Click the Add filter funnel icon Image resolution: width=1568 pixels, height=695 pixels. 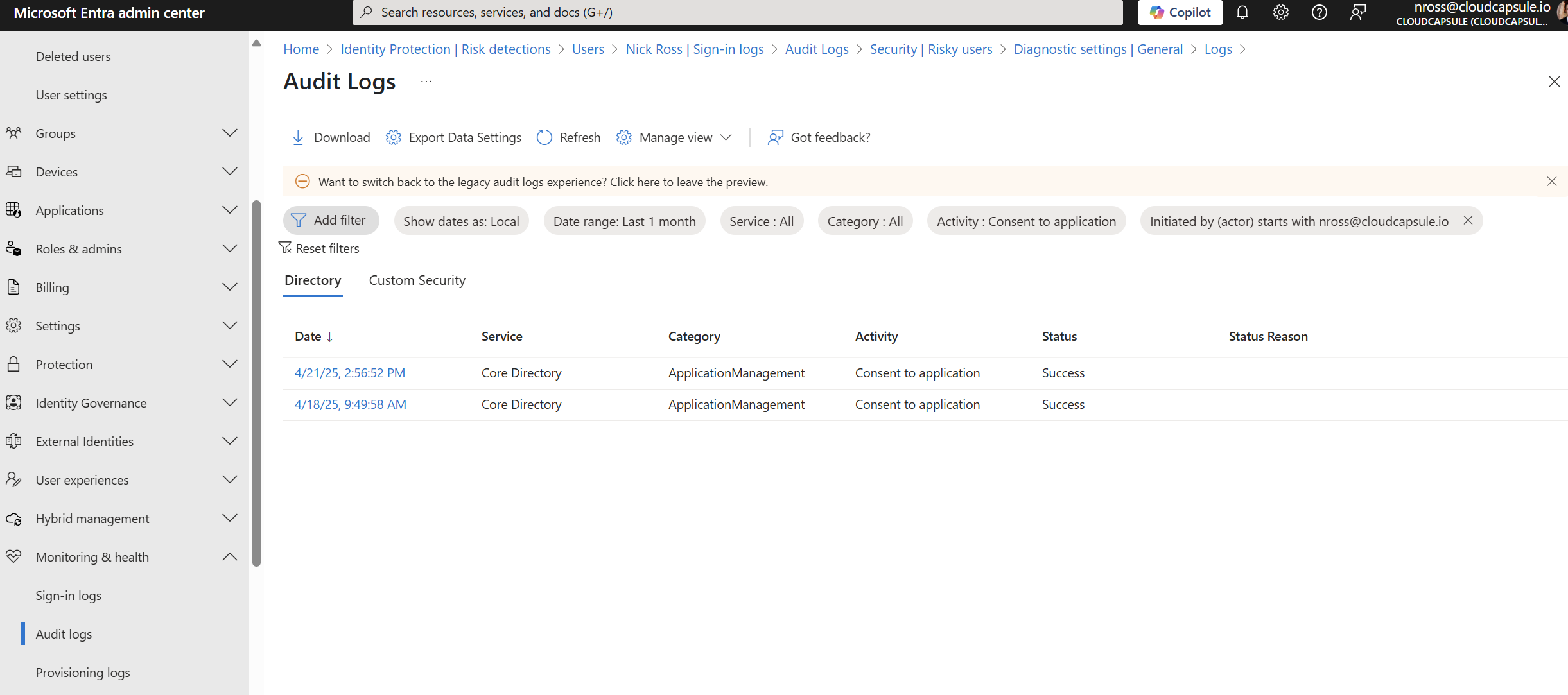pos(299,221)
